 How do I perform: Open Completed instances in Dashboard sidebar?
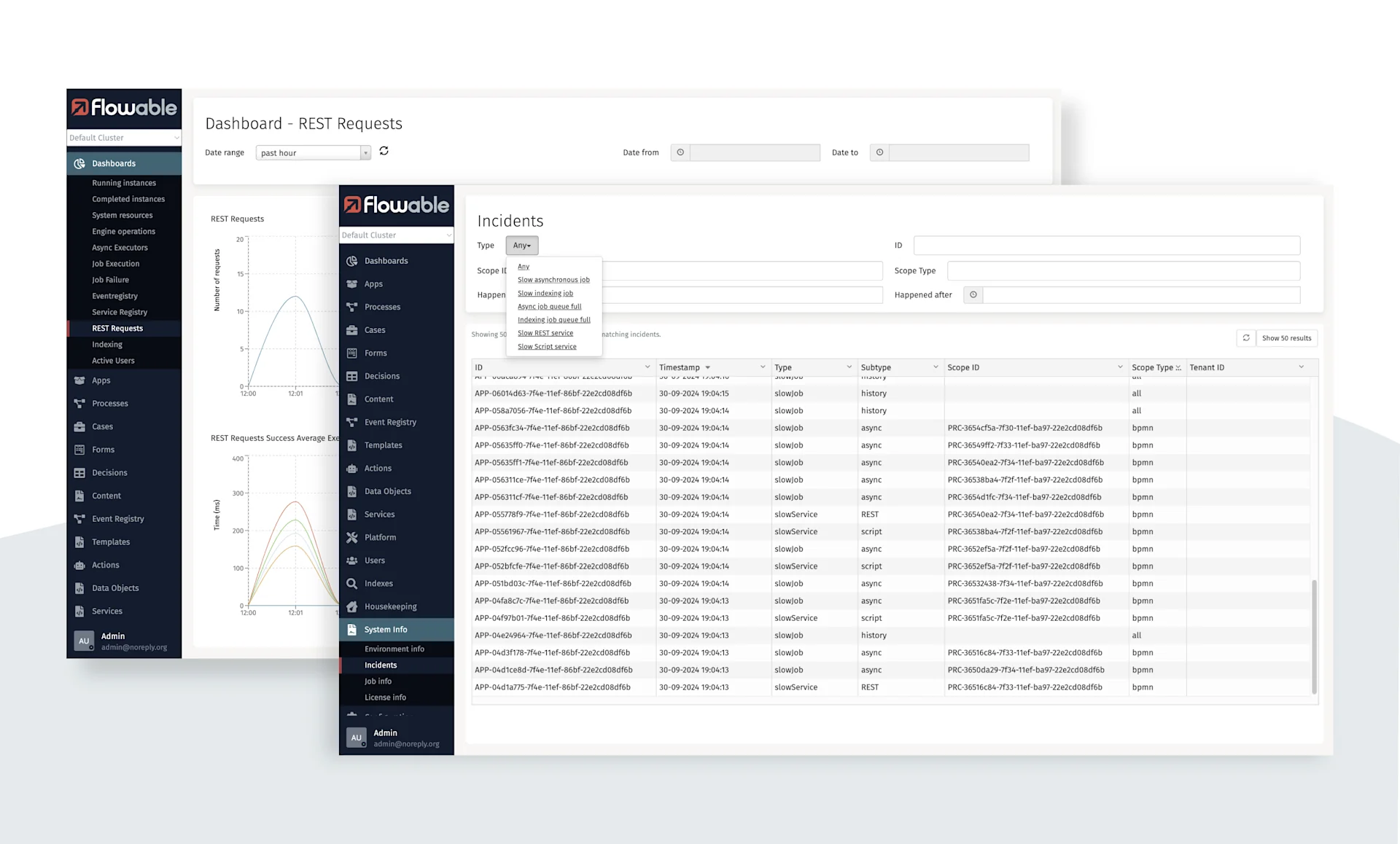pos(128,199)
